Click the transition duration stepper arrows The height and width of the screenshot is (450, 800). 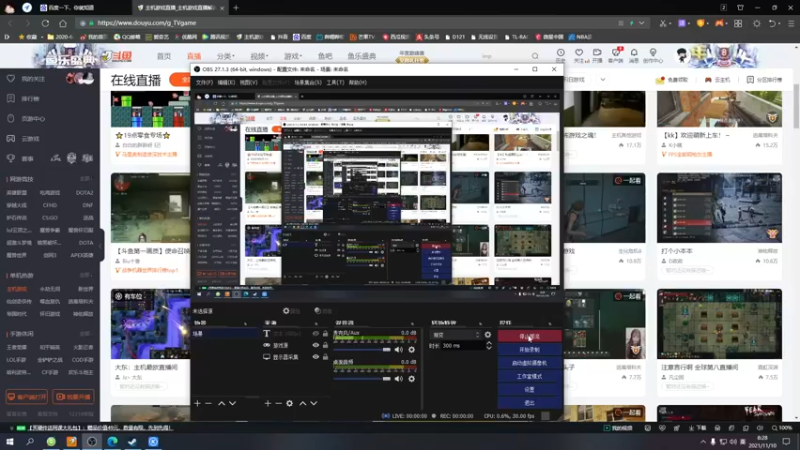[x=489, y=345]
